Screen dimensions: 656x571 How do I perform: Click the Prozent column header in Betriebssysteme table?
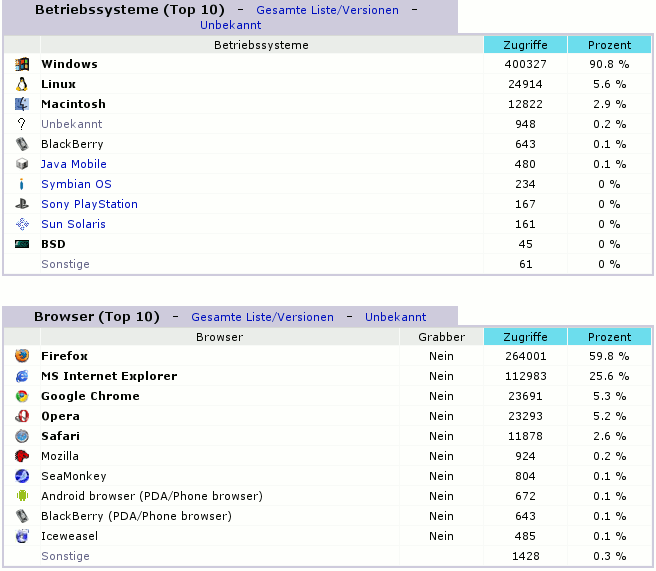[x=609, y=45]
